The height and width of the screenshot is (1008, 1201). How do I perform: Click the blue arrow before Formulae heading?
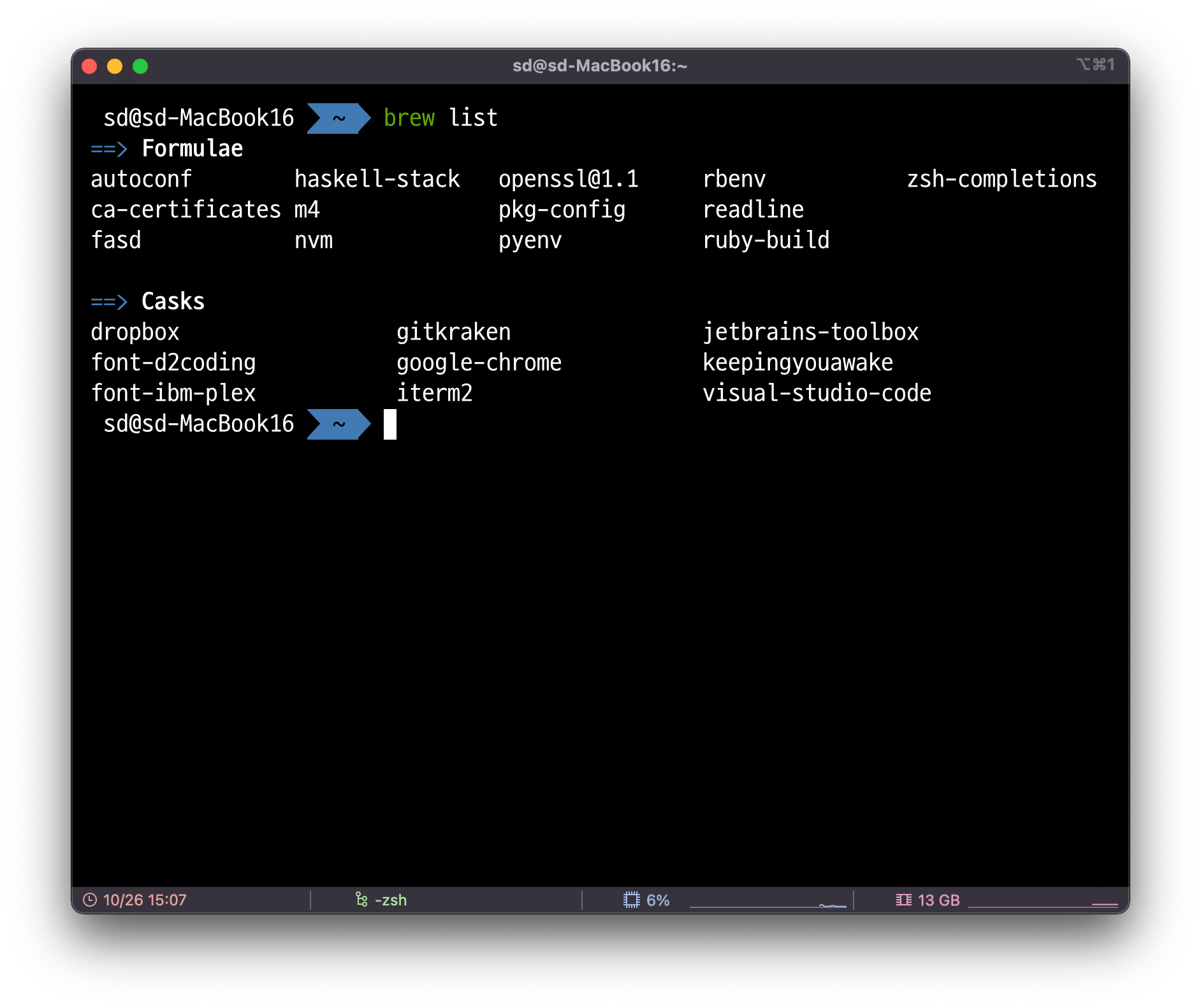point(109,149)
